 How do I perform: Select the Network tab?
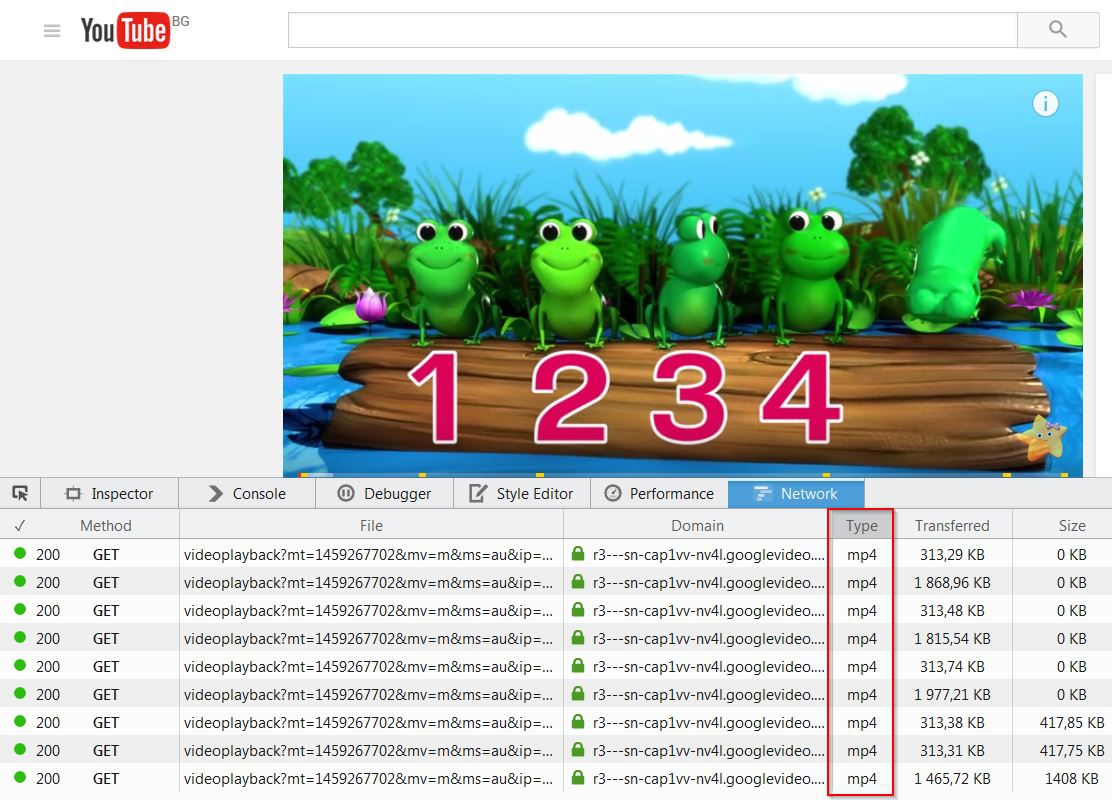click(796, 493)
